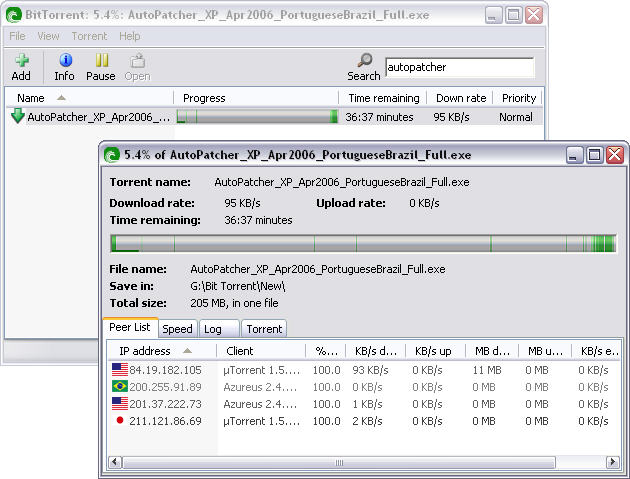This screenshot has height=479, width=630.
Task: Select peer IP 84.19.182.105
Action: (165, 370)
